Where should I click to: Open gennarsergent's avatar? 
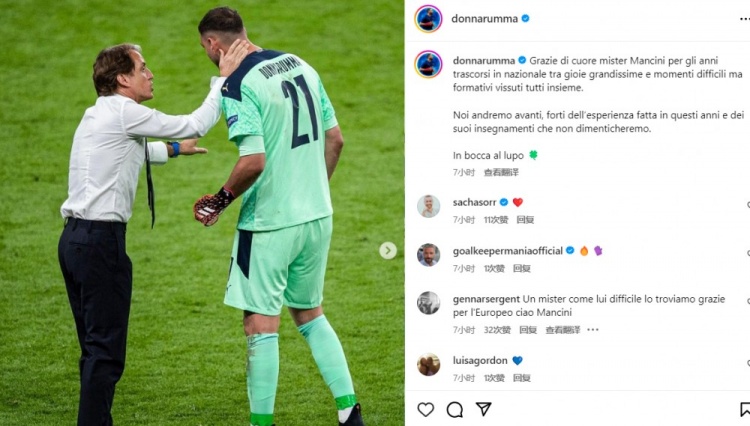point(428,303)
